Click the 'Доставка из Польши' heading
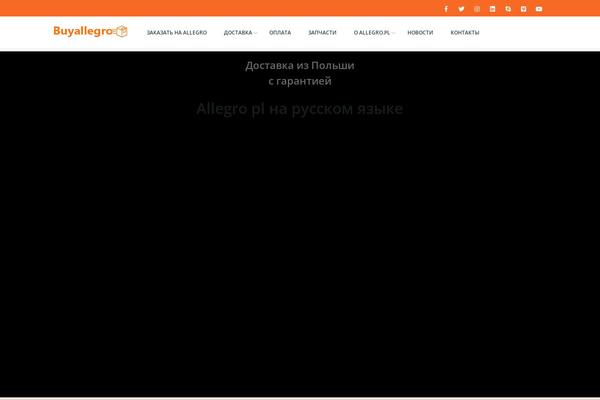The image size is (600, 400). [300, 66]
